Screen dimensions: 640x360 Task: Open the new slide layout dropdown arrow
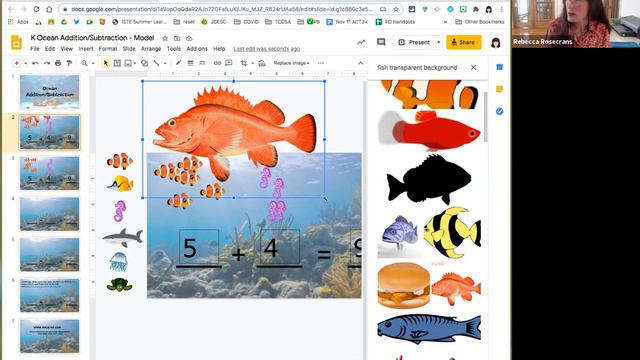(x=25, y=63)
